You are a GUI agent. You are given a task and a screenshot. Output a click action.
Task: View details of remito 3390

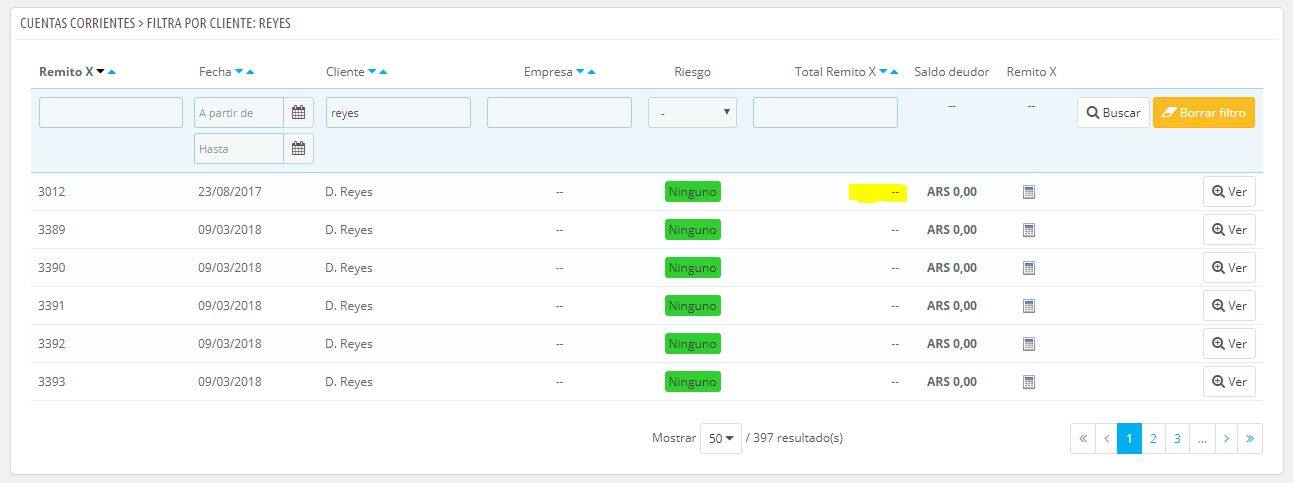point(1229,268)
